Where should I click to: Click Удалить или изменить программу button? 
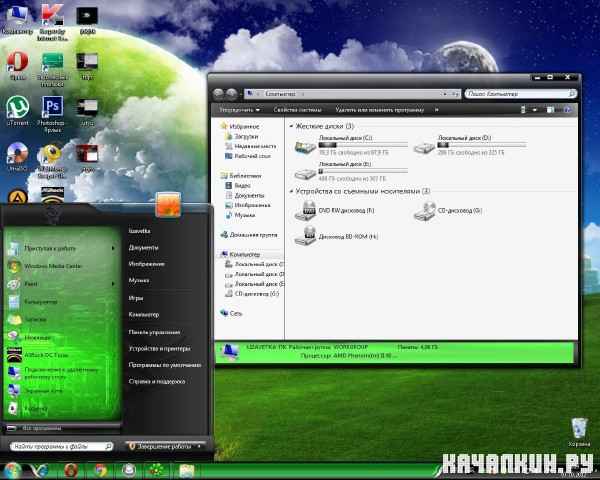(x=380, y=110)
